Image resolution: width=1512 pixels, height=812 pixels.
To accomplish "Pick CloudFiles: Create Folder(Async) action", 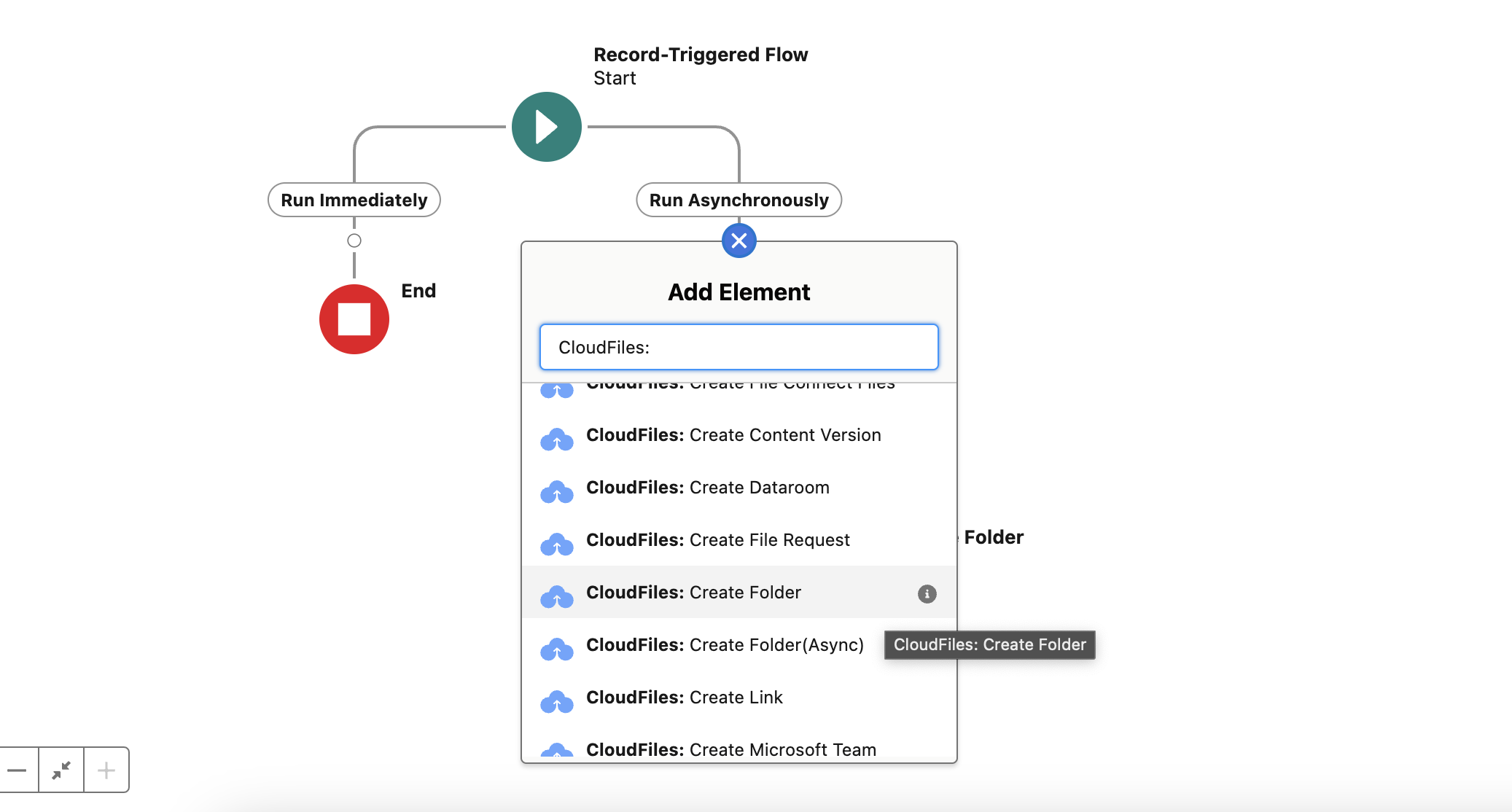I will 725,645.
